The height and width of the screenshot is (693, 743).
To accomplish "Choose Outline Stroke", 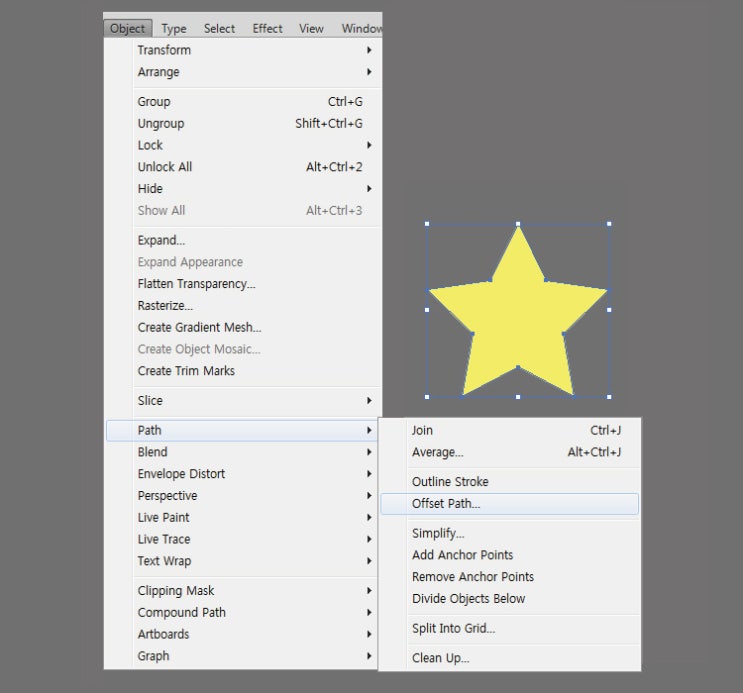I will (x=509, y=482).
